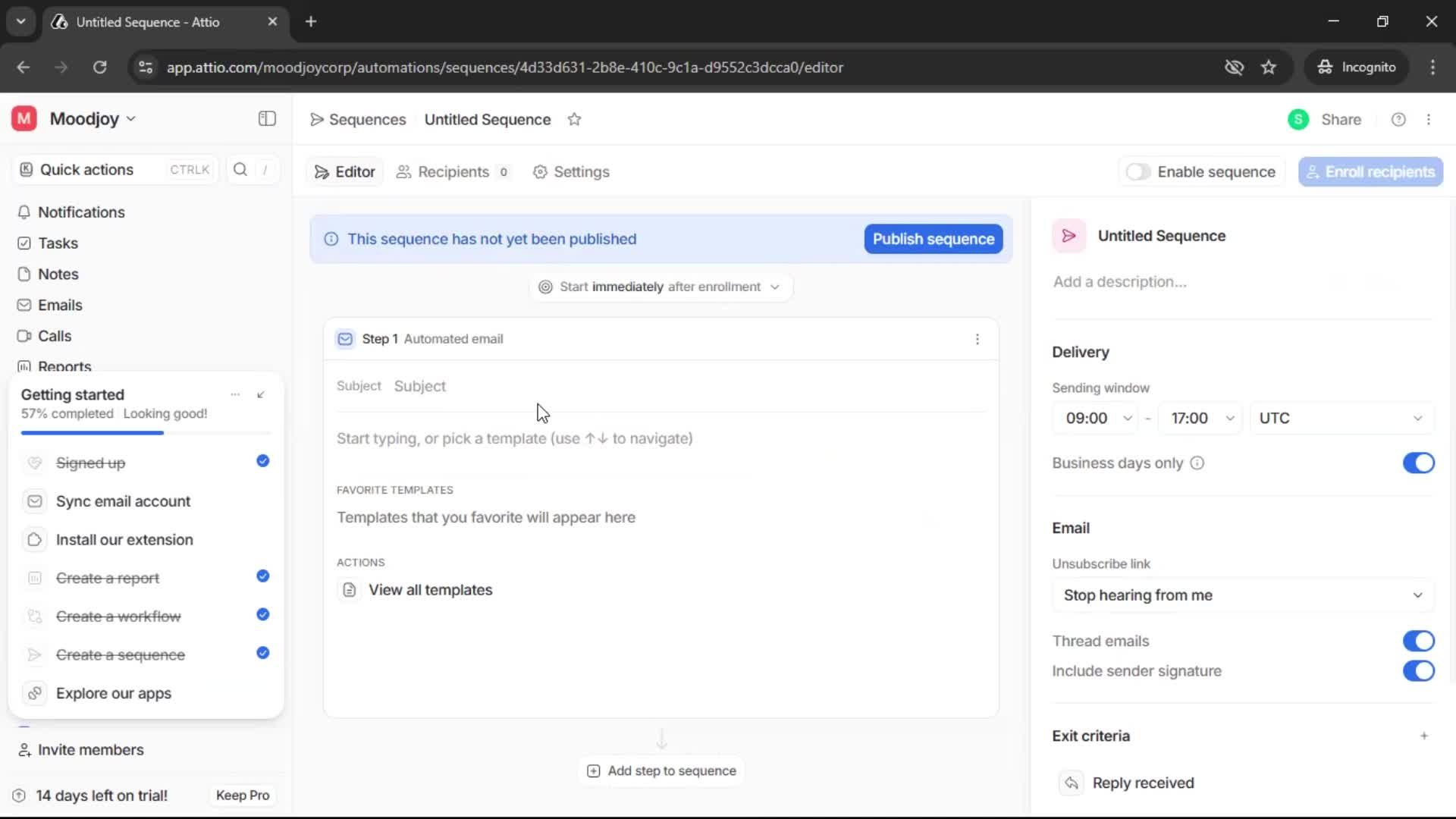Click the Subject input field
Viewport: 1456px width, 819px height.
tap(422, 386)
